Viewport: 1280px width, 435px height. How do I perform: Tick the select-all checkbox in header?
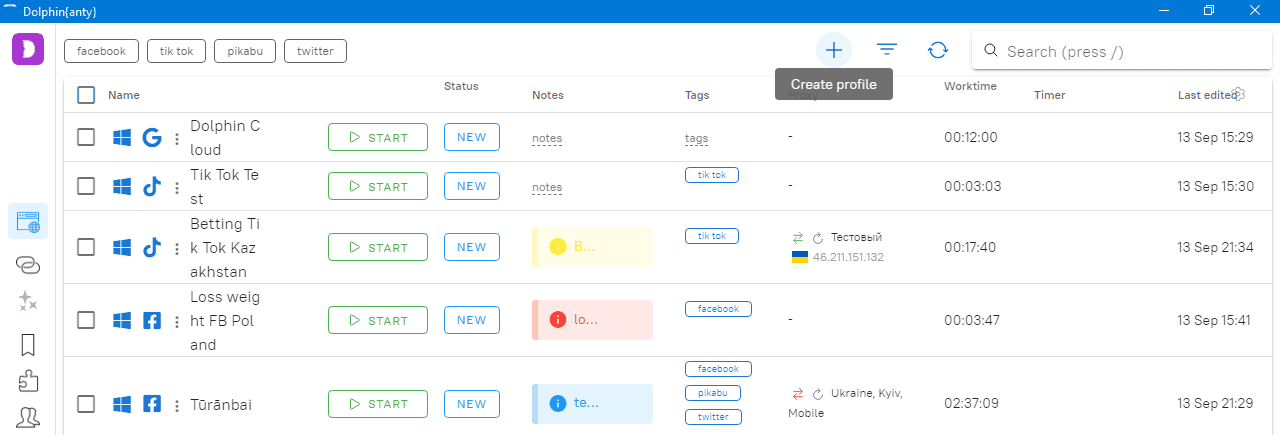coord(86,95)
